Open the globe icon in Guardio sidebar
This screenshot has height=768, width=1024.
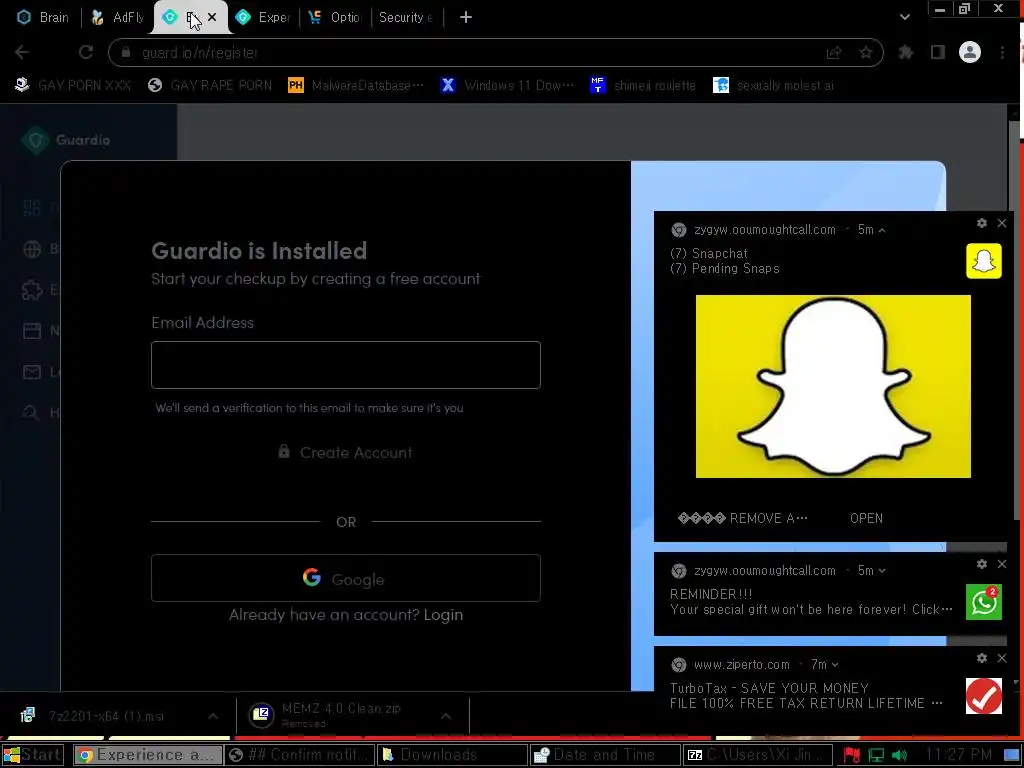point(31,249)
